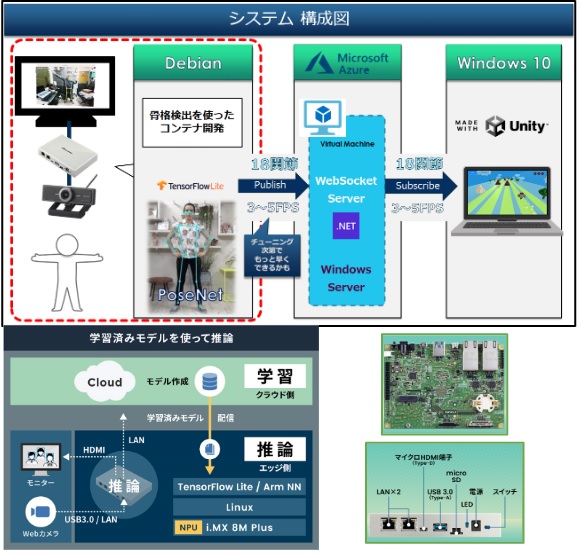Click the micro SD label
The height and width of the screenshot is (554, 582).
(456, 476)
